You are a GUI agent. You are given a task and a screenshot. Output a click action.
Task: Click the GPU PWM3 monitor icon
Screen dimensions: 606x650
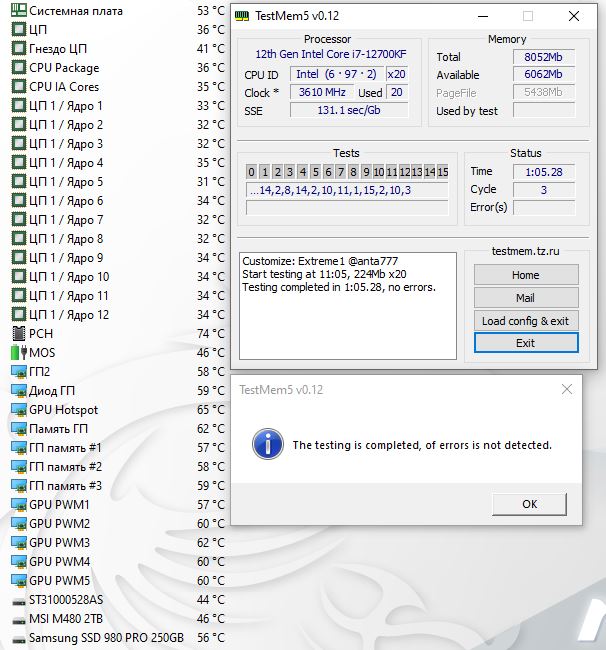pyautogui.click(x=19, y=543)
